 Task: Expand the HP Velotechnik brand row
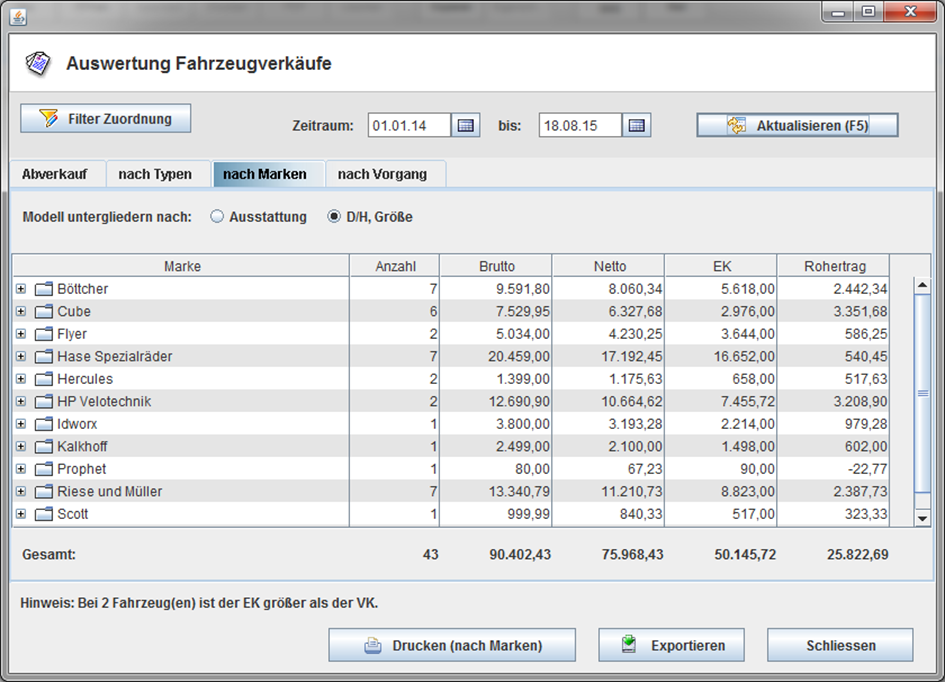point(21,401)
